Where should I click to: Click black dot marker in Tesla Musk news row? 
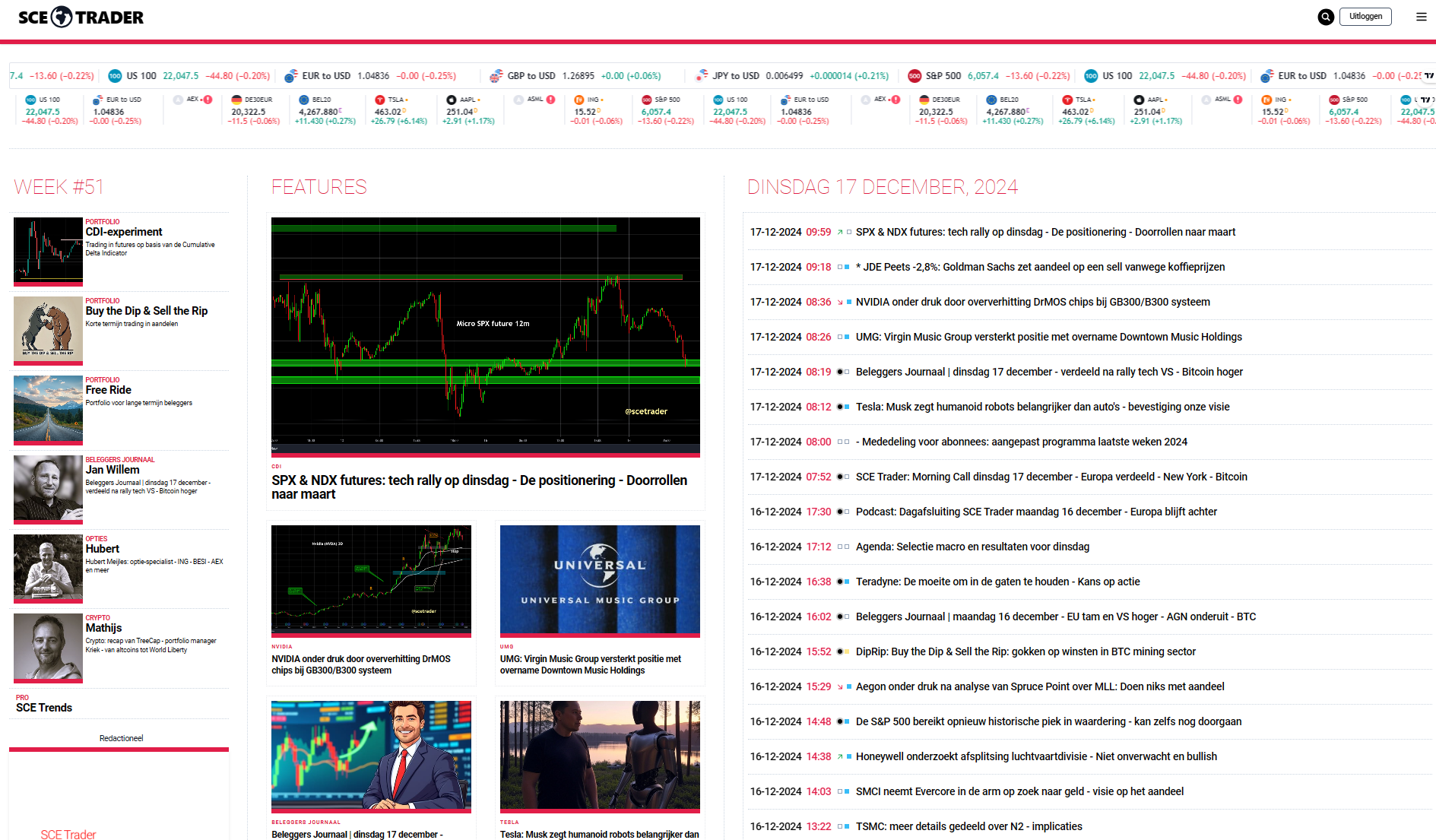[840, 407]
